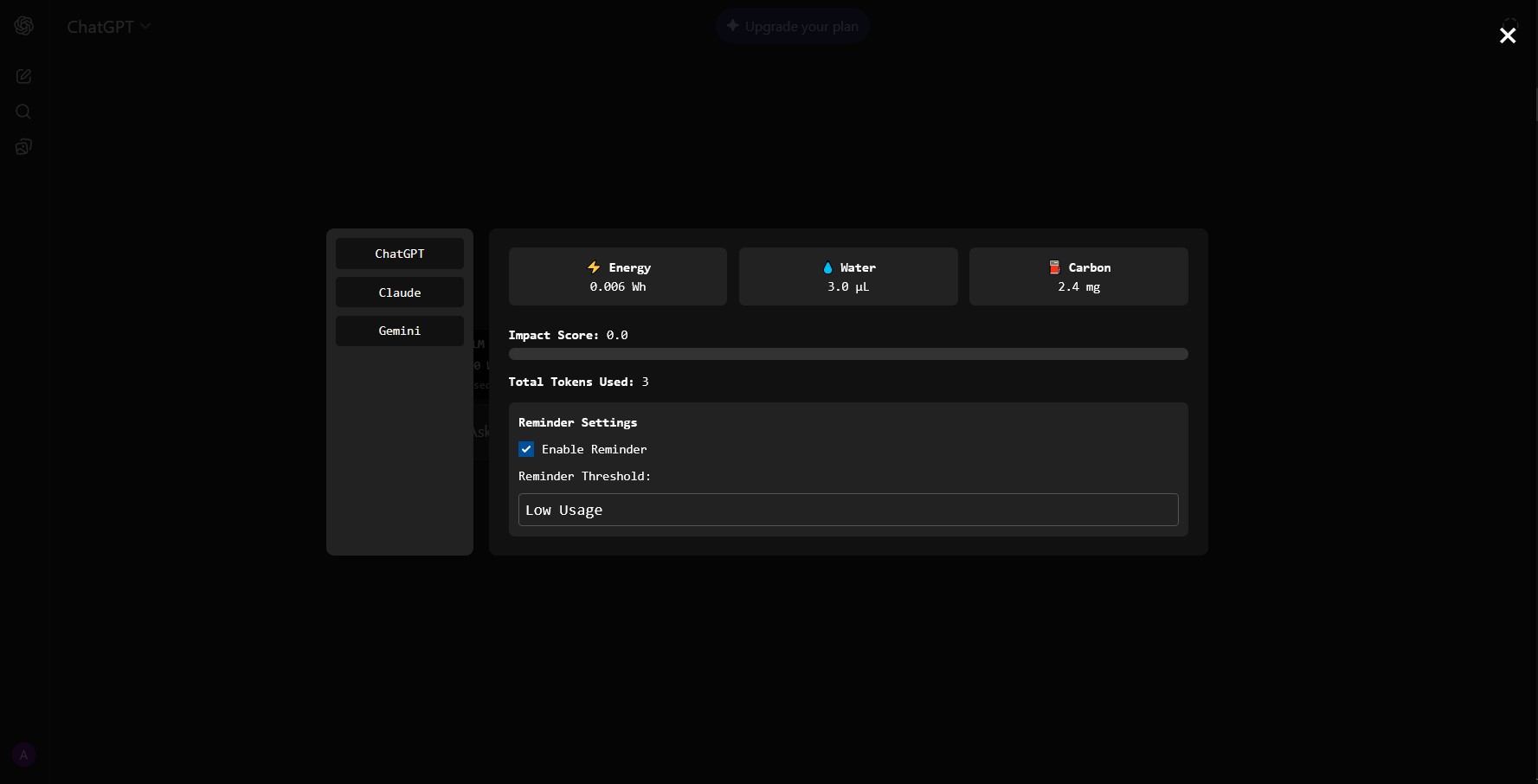
Task: Click the Reminder Settings heading
Action: click(x=577, y=422)
